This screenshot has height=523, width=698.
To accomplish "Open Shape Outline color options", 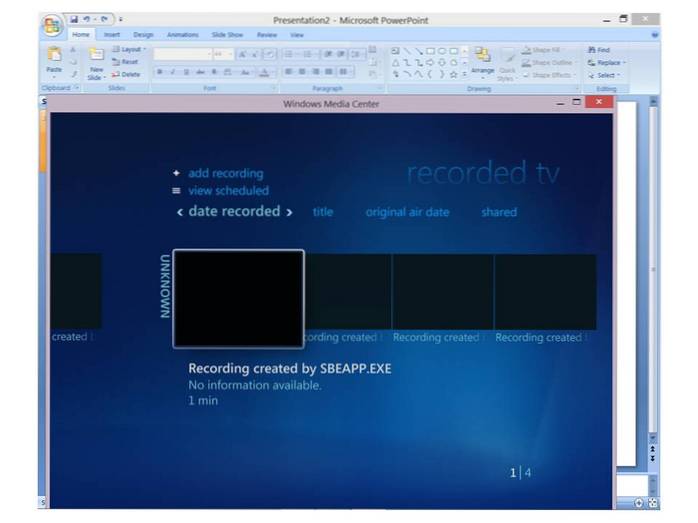I will click(549, 63).
